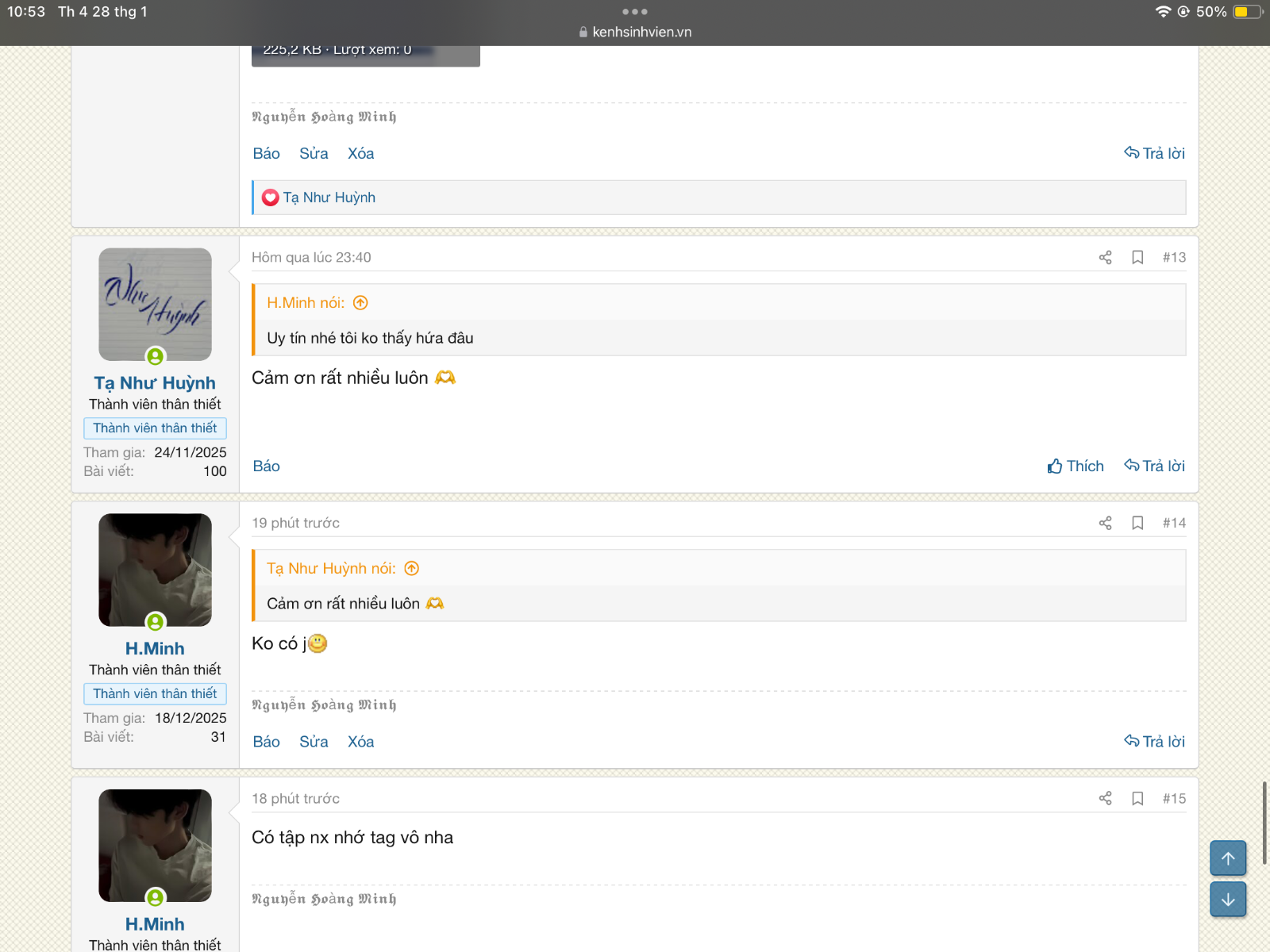
Task: Expand H.Minh quote via arrow icon
Action: (360, 303)
